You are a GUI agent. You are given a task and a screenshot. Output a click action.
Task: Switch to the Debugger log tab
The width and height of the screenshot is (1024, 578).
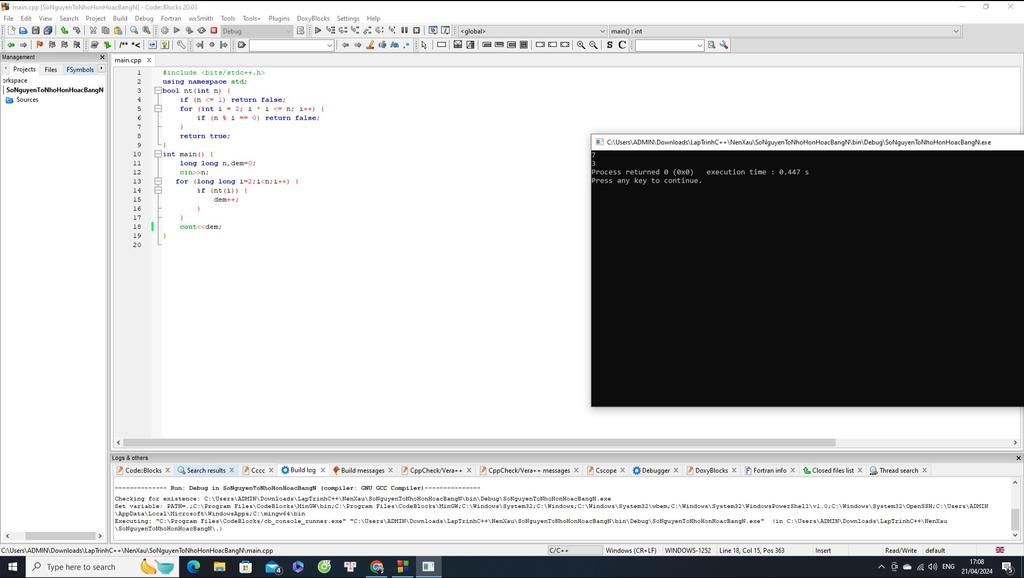click(656, 470)
